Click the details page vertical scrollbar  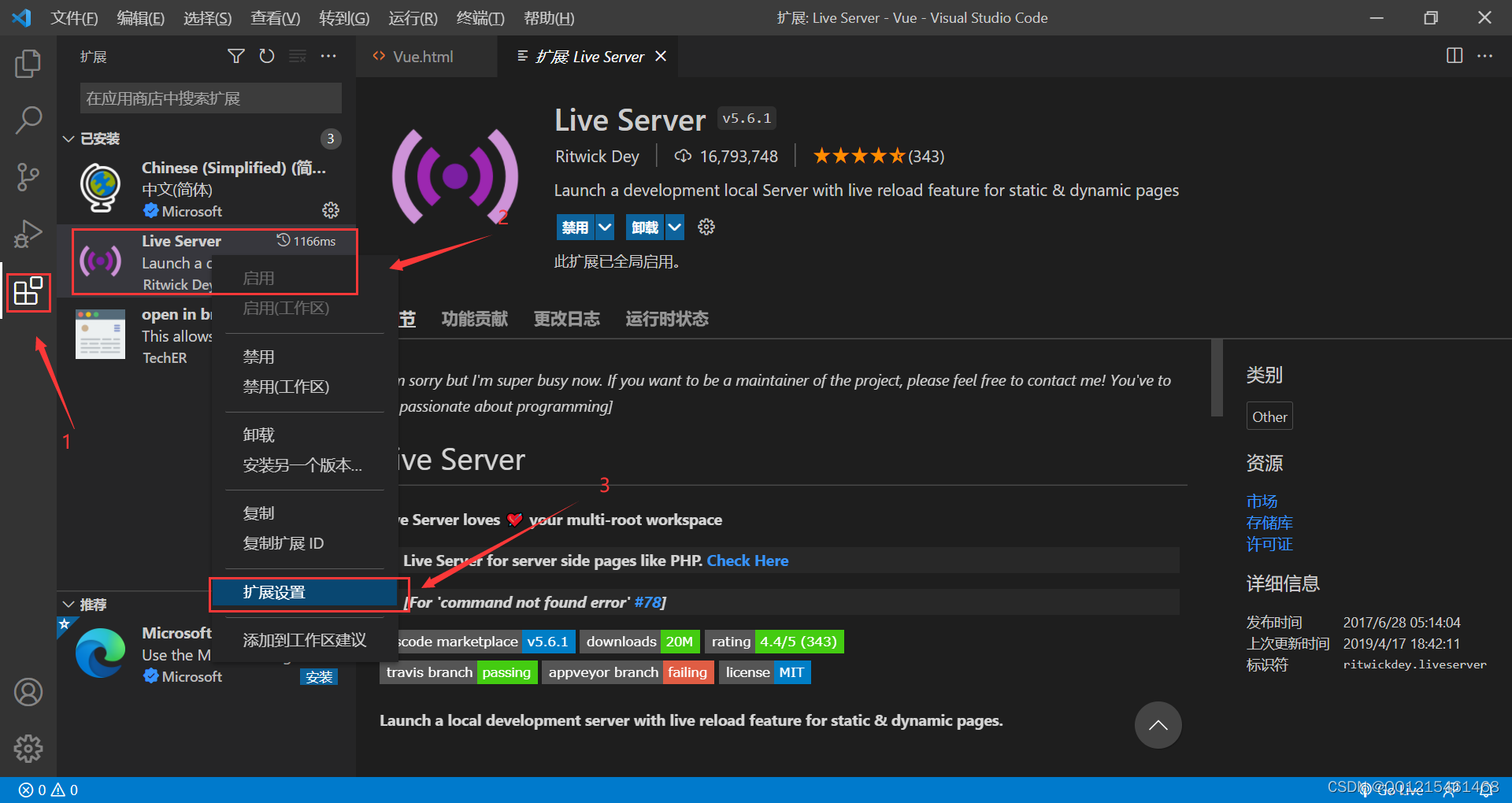[1217, 378]
